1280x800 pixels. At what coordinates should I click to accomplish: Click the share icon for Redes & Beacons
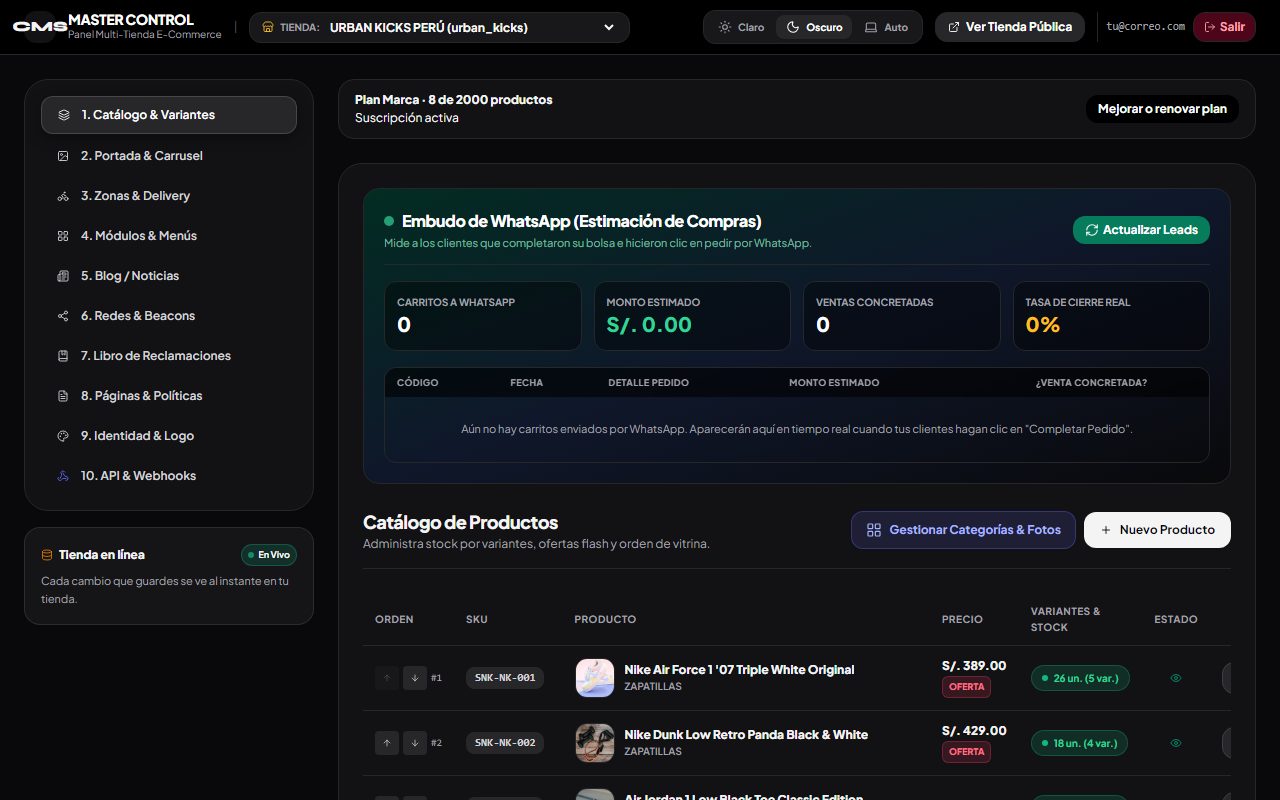click(x=63, y=316)
